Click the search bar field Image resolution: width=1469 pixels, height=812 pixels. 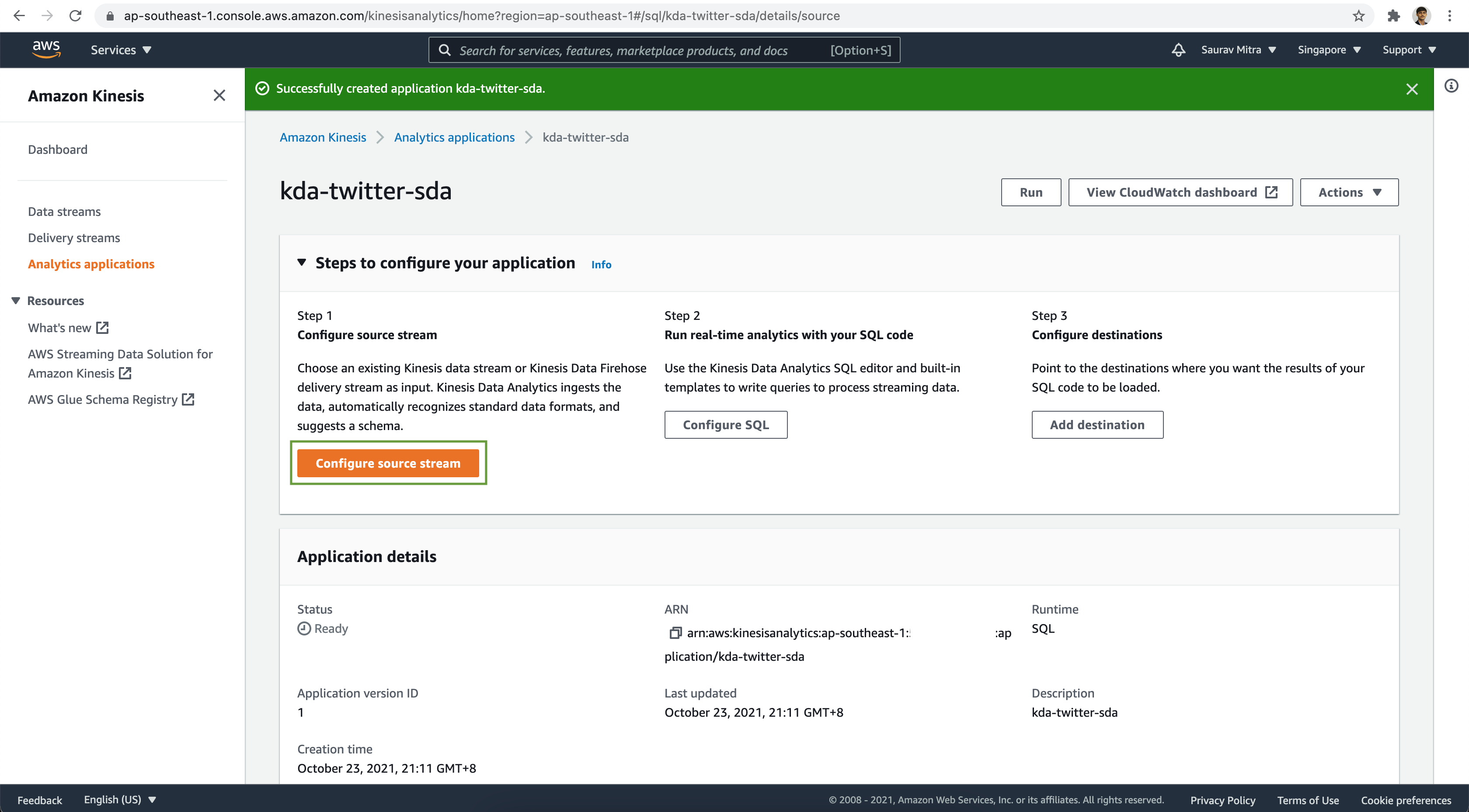click(x=665, y=50)
